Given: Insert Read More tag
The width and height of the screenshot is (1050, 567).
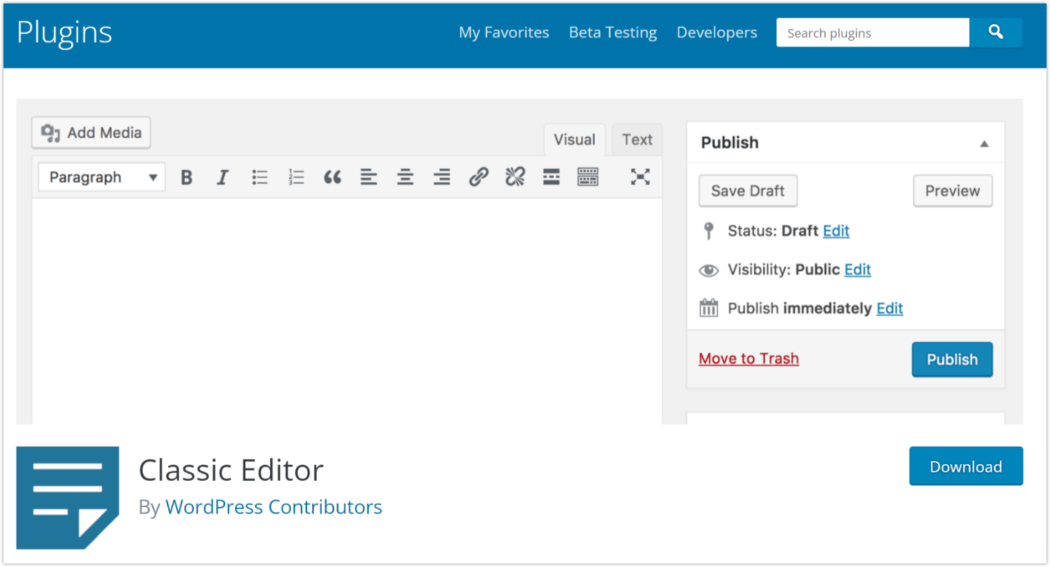Looking at the screenshot, I should [x=551, y=177].
